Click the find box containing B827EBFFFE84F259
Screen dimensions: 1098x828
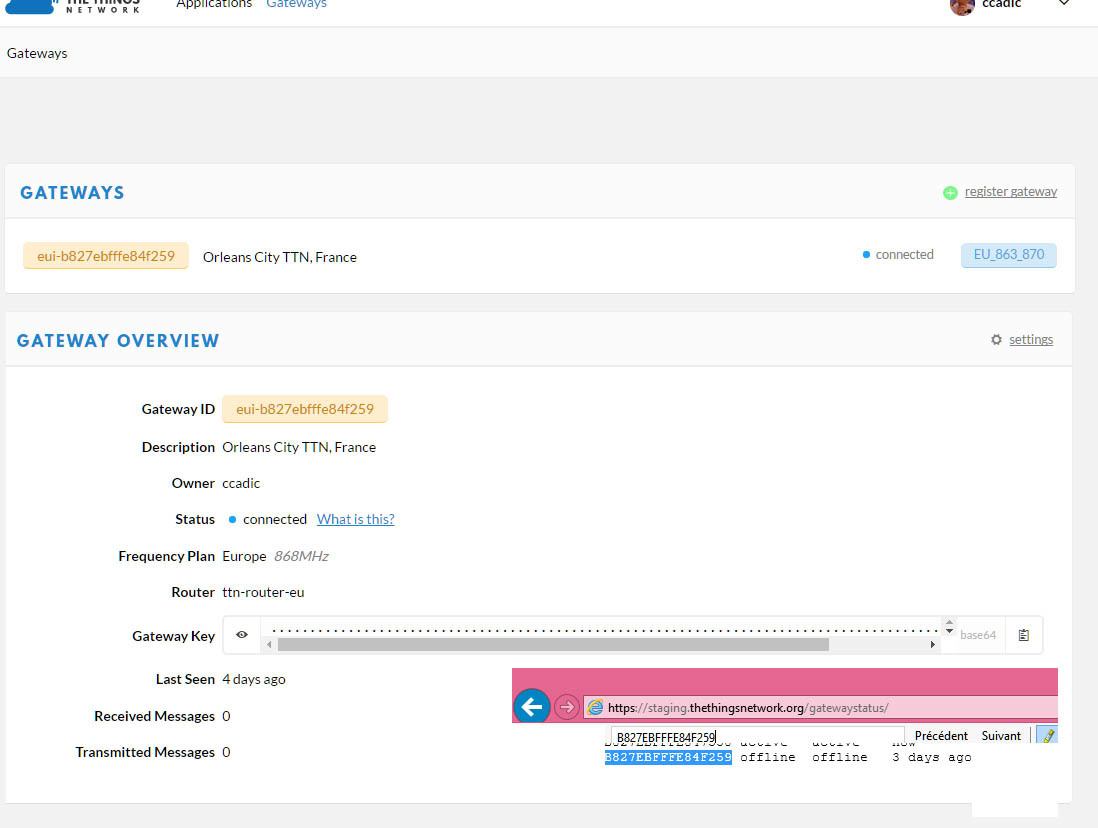point(758,736)
